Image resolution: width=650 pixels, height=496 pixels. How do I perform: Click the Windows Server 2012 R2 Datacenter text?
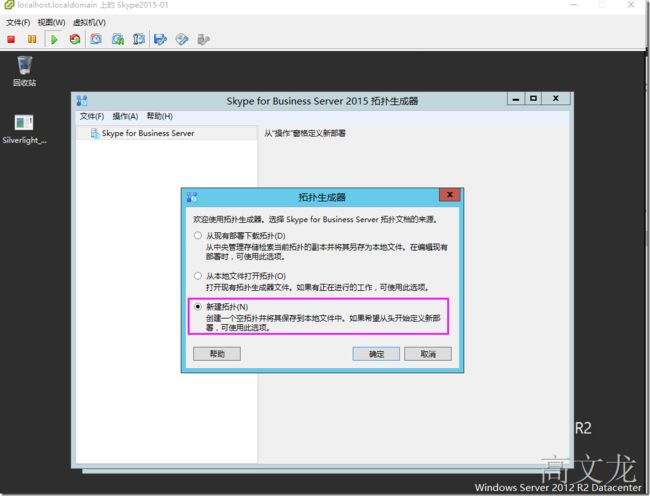[x=558, y=487]
